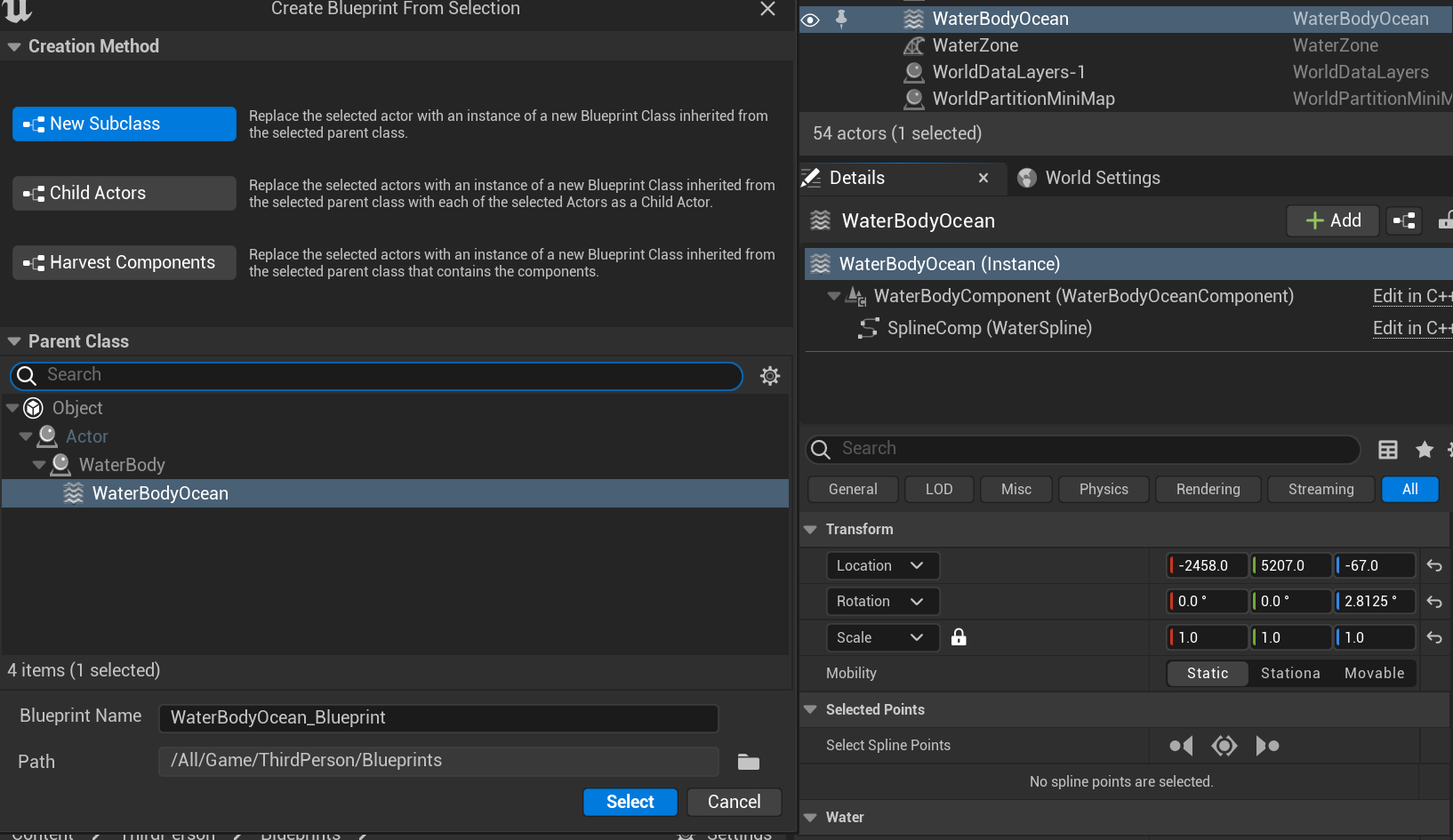Select next spline point icon
Screen dimensions: 1453x840
[x=1267, y=746]
